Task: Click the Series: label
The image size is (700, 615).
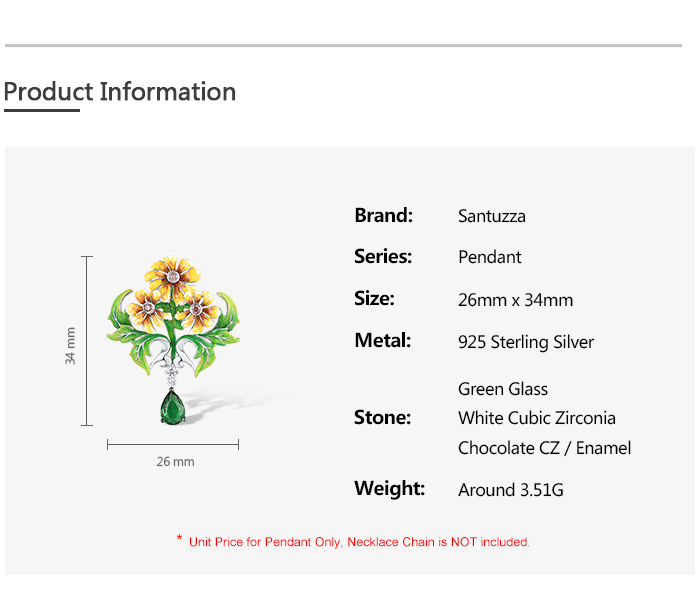Action: point(383,257)
